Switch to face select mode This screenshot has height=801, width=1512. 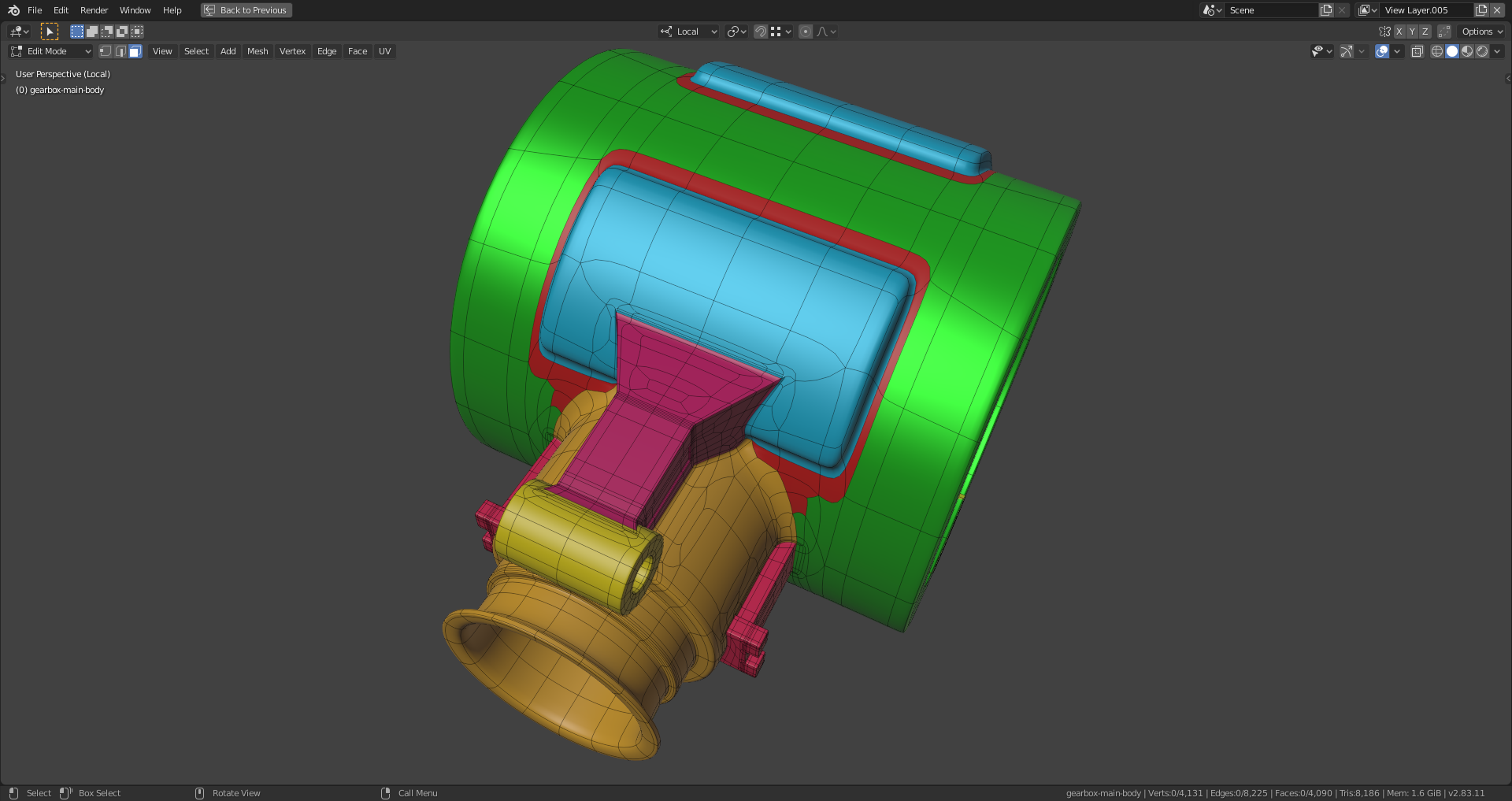[x=135, y=51]
